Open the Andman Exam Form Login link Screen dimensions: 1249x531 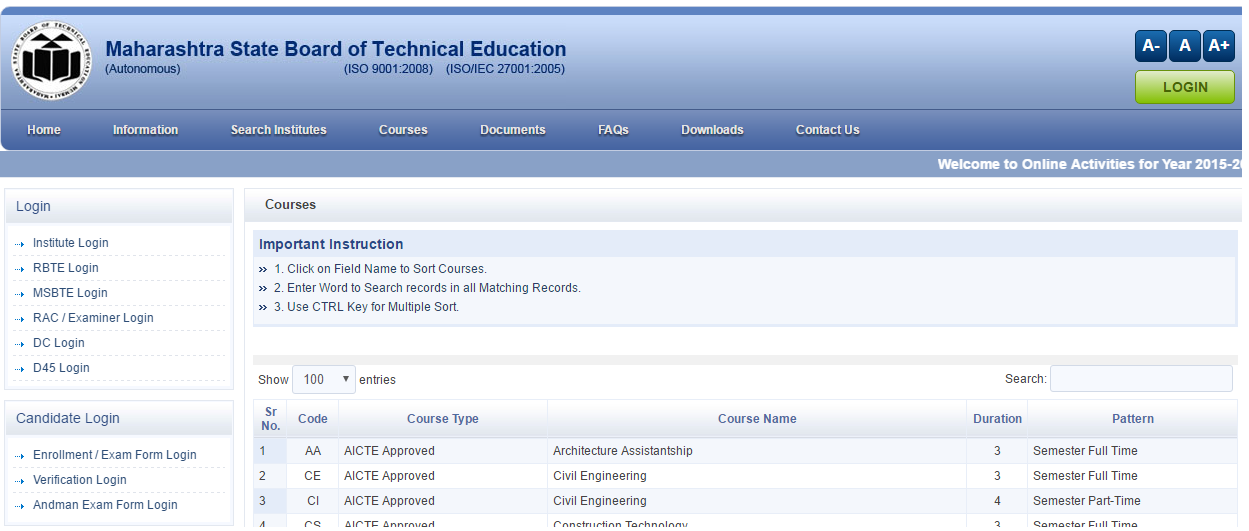point(105,505)
